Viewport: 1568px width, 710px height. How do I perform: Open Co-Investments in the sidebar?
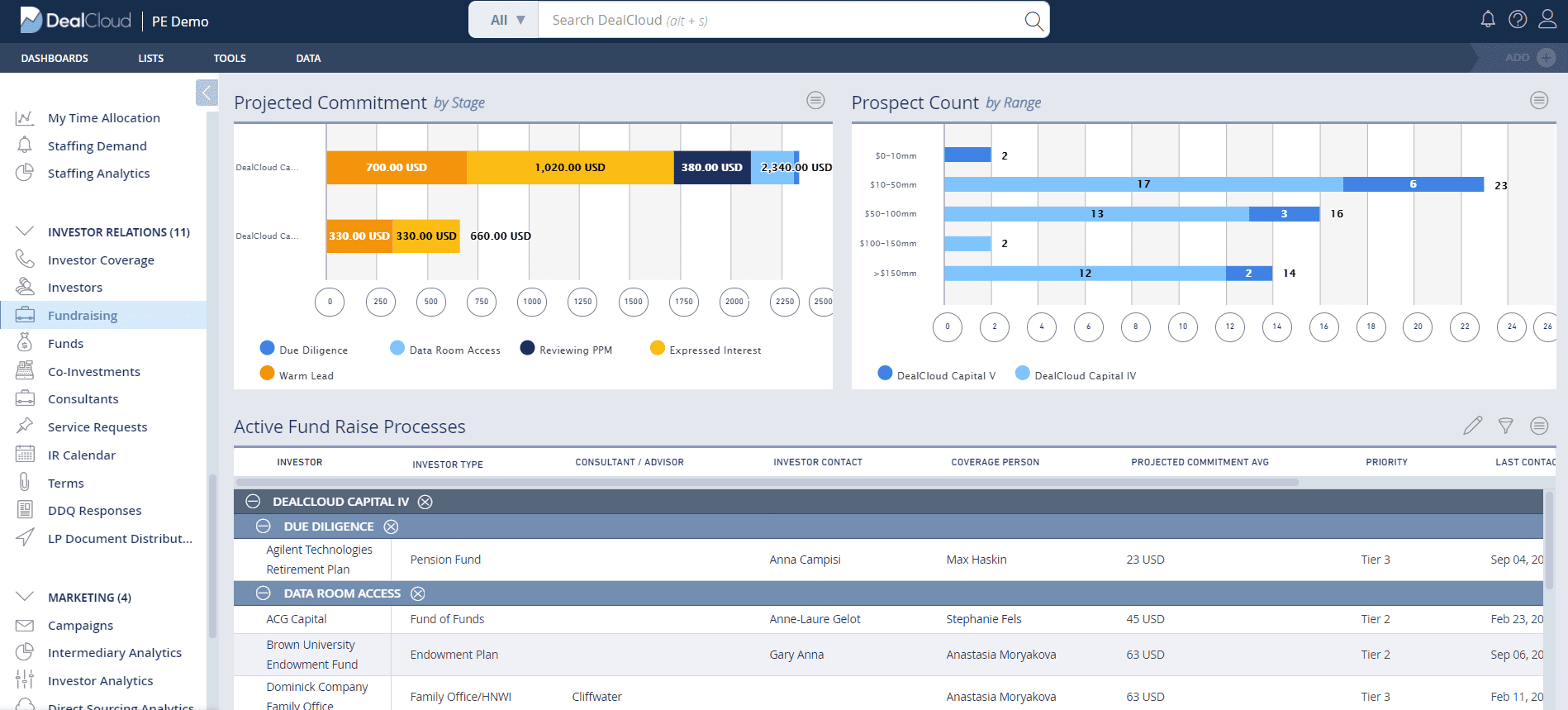tap(94, 372)
